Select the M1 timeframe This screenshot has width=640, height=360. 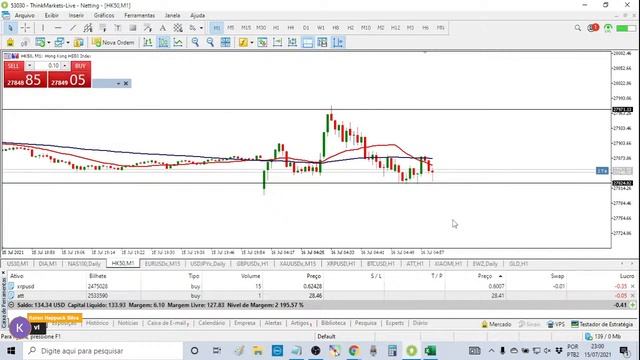click(x=216, y=28)
